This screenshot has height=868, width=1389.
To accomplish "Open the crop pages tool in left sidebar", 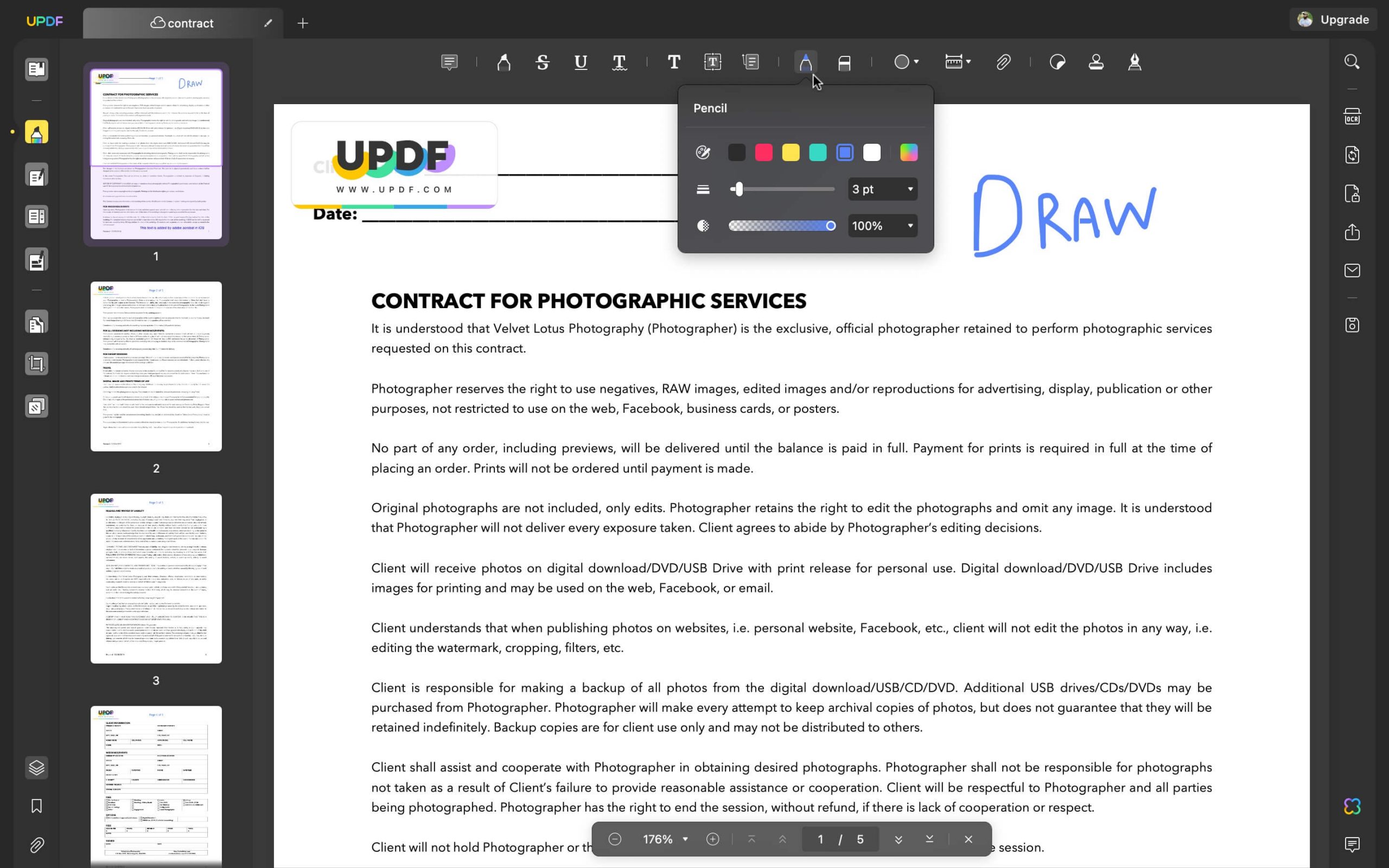I will 36,363.
